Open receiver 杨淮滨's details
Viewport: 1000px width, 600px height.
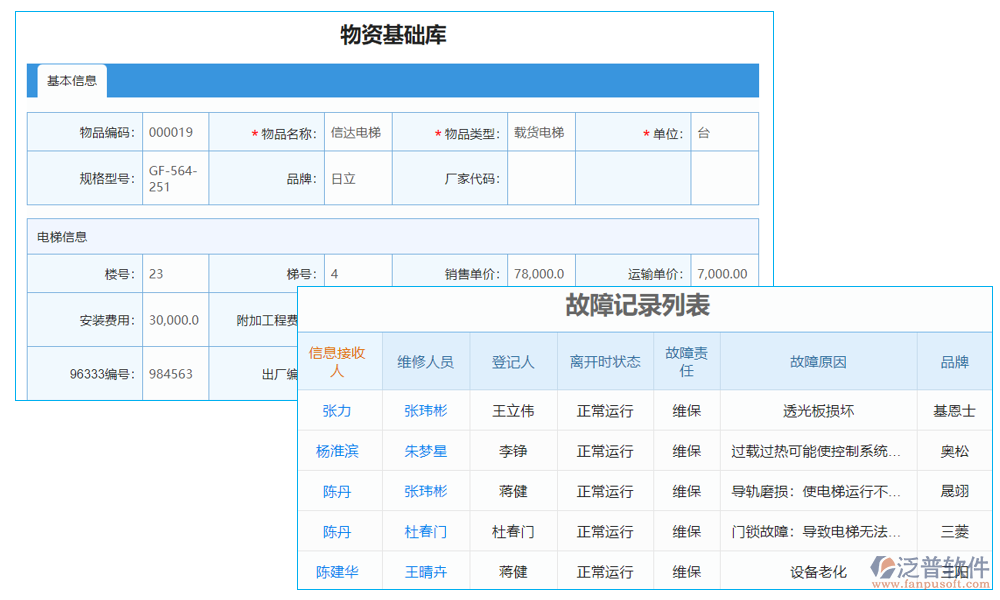click(339, 450)
